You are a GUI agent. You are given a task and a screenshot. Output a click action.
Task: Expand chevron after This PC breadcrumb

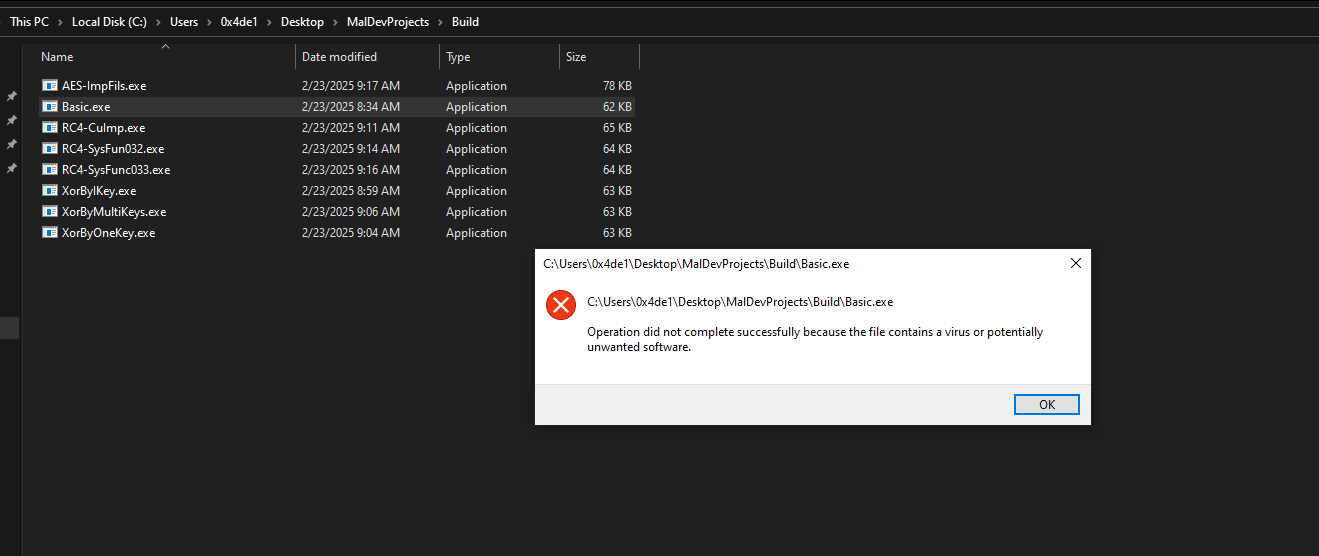60,22
